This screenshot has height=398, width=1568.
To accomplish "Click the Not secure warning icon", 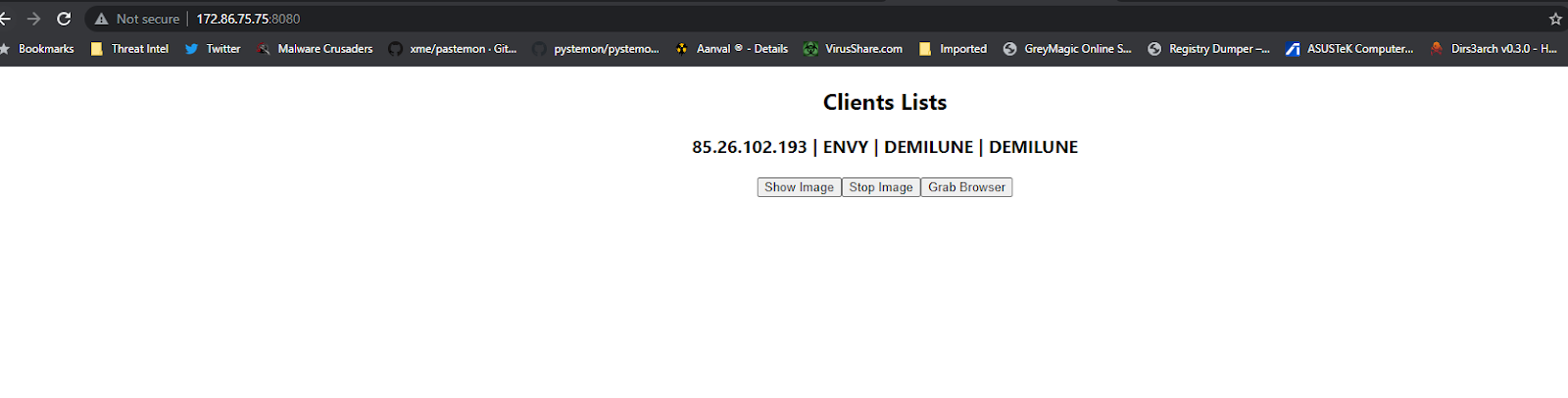I will pos(101,19).
